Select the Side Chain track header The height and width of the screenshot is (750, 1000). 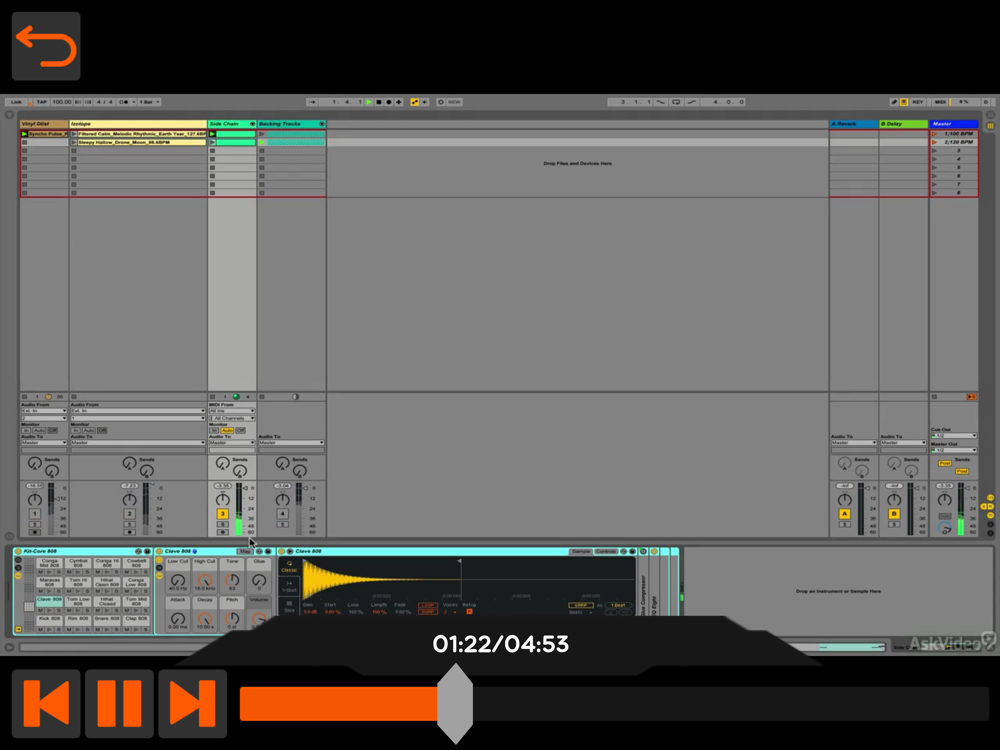click(x=228, y=124)
